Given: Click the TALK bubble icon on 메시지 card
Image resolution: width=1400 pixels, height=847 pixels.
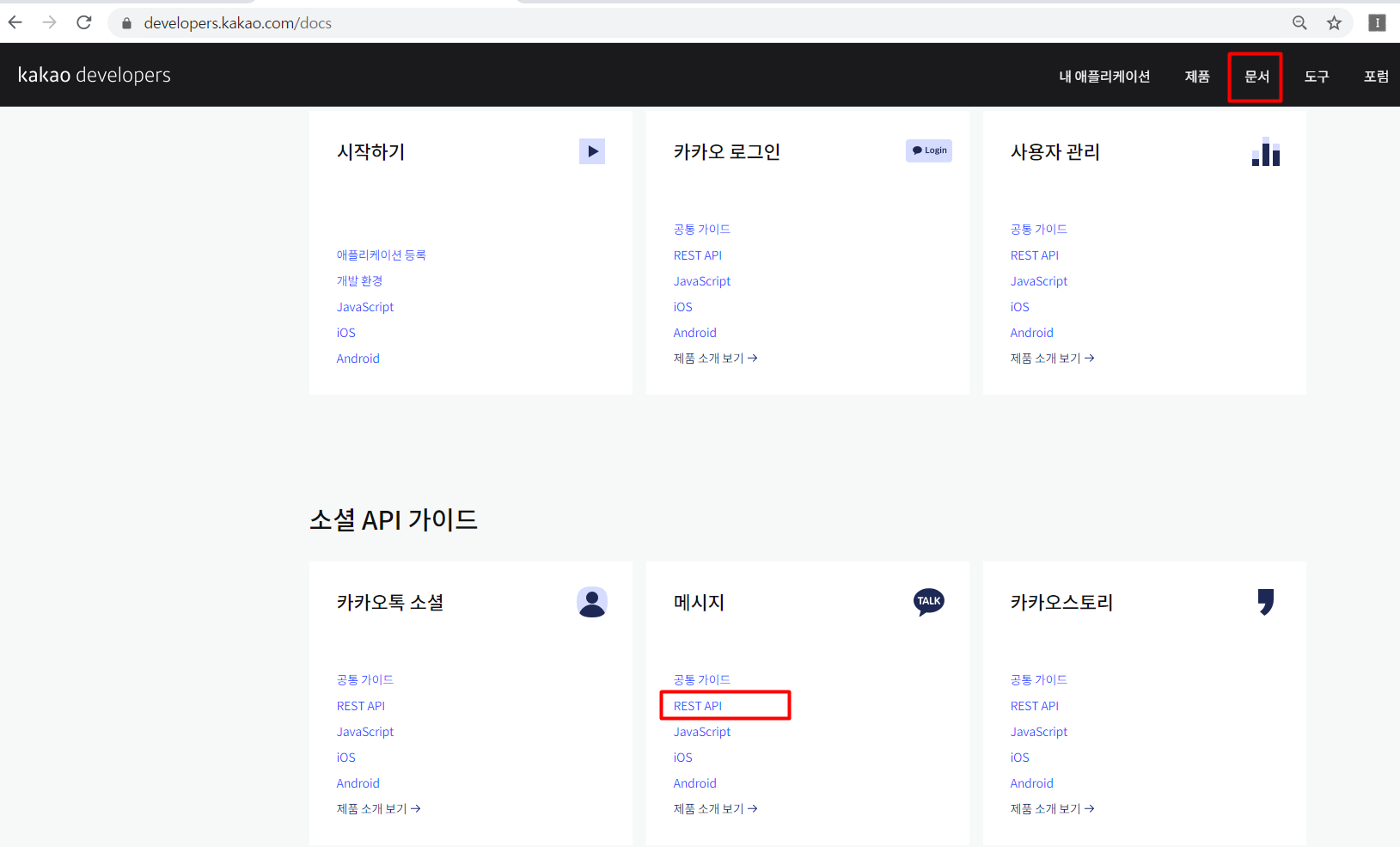Looking at the screenshot, I should 929,602.
